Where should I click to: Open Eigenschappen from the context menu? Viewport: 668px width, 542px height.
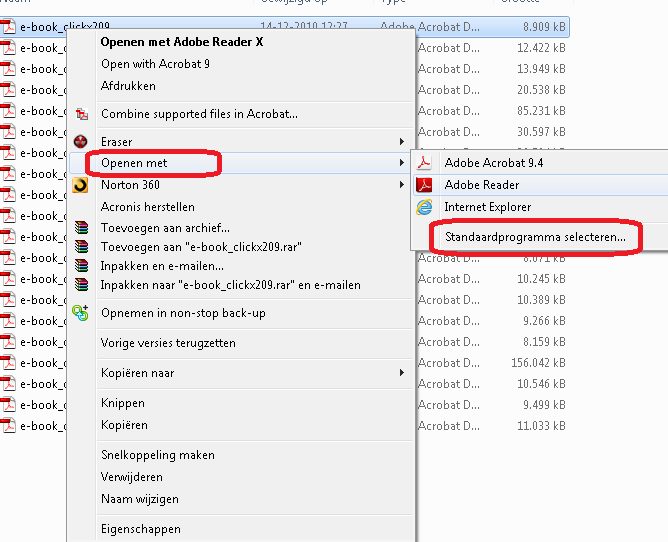(x=141, y=529)
